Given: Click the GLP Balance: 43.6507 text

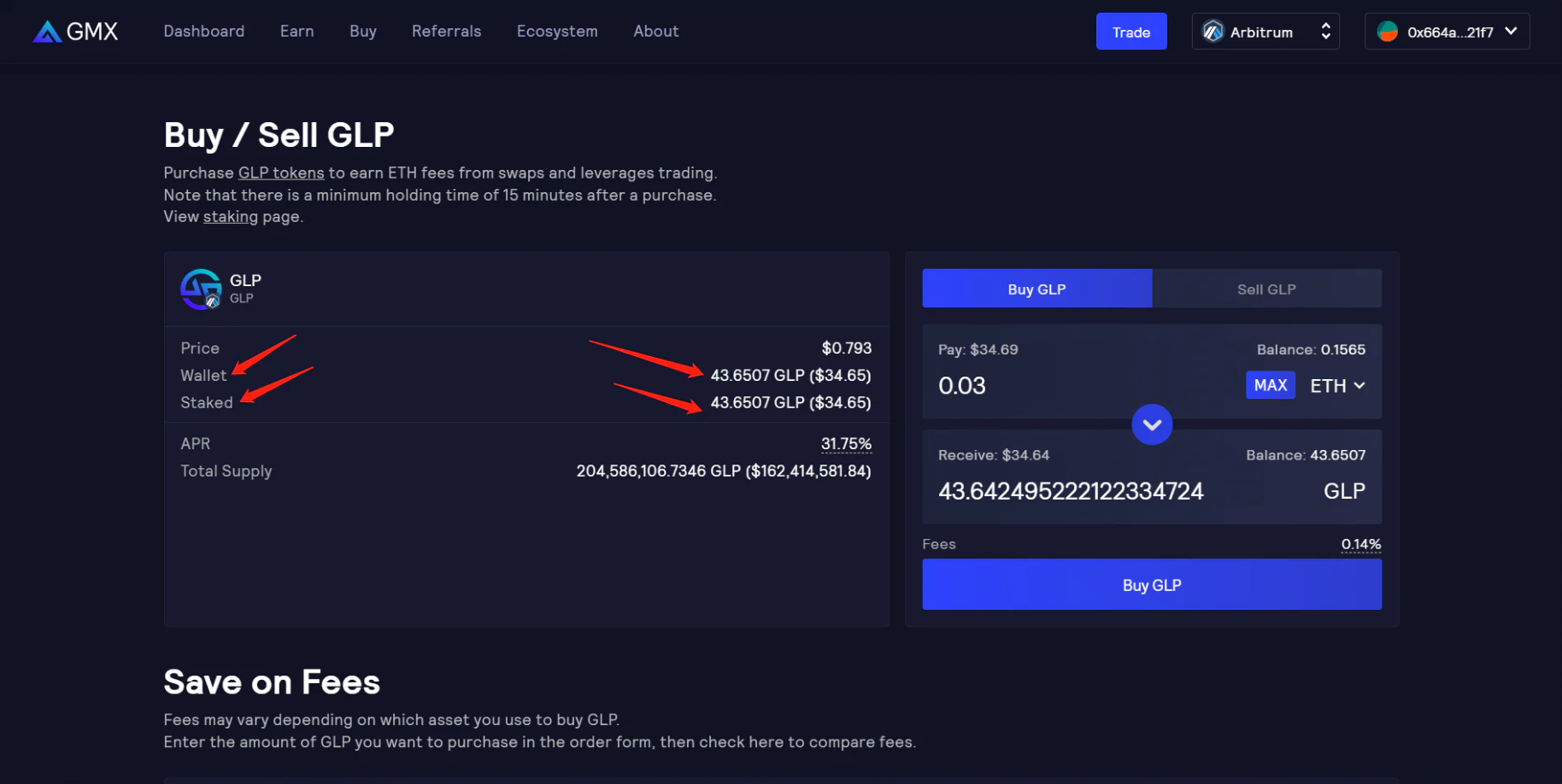Looking at the screenshot, I should (1306, 455).
